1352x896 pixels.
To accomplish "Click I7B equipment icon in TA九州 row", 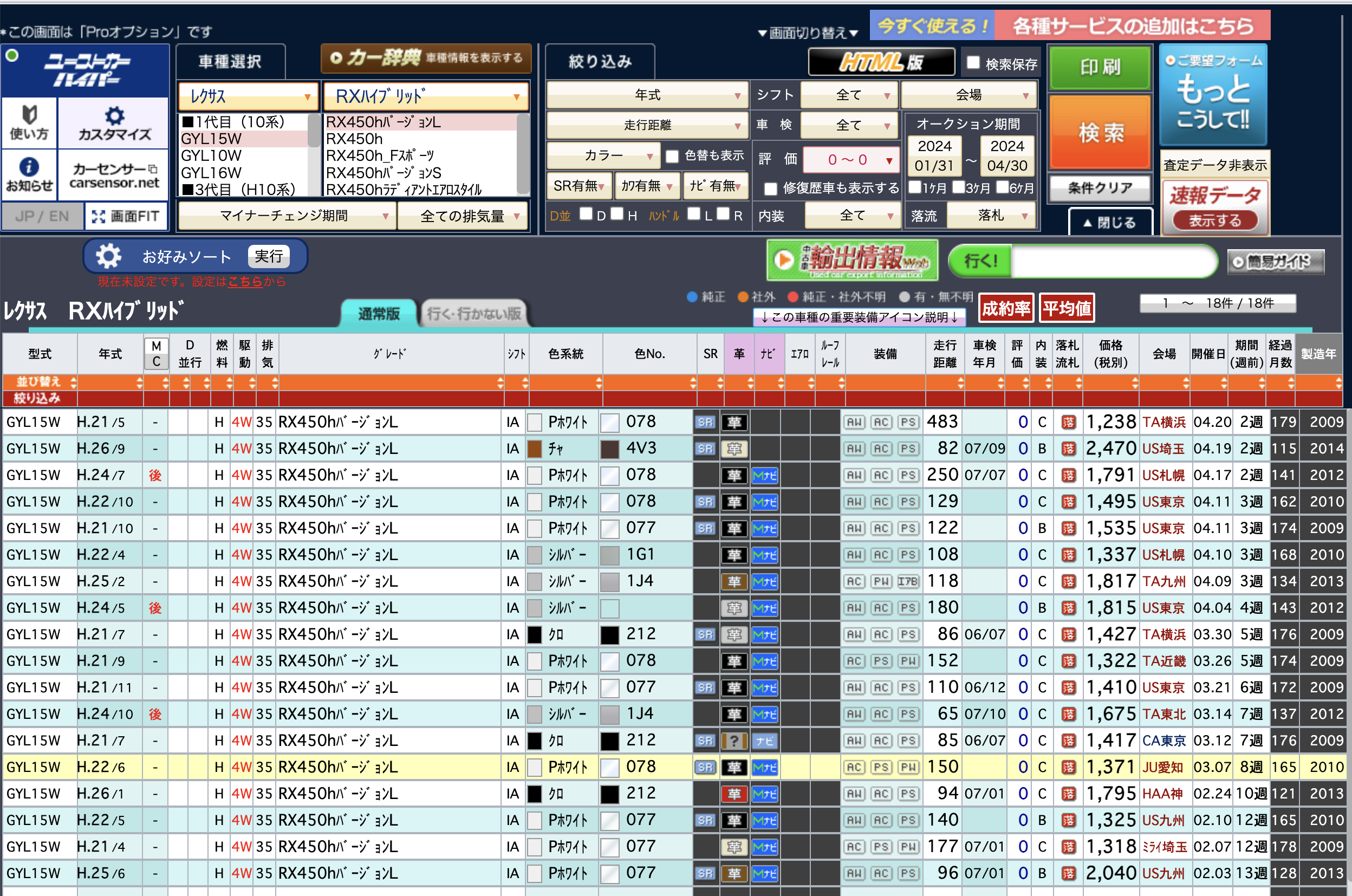I will [907, 582].
